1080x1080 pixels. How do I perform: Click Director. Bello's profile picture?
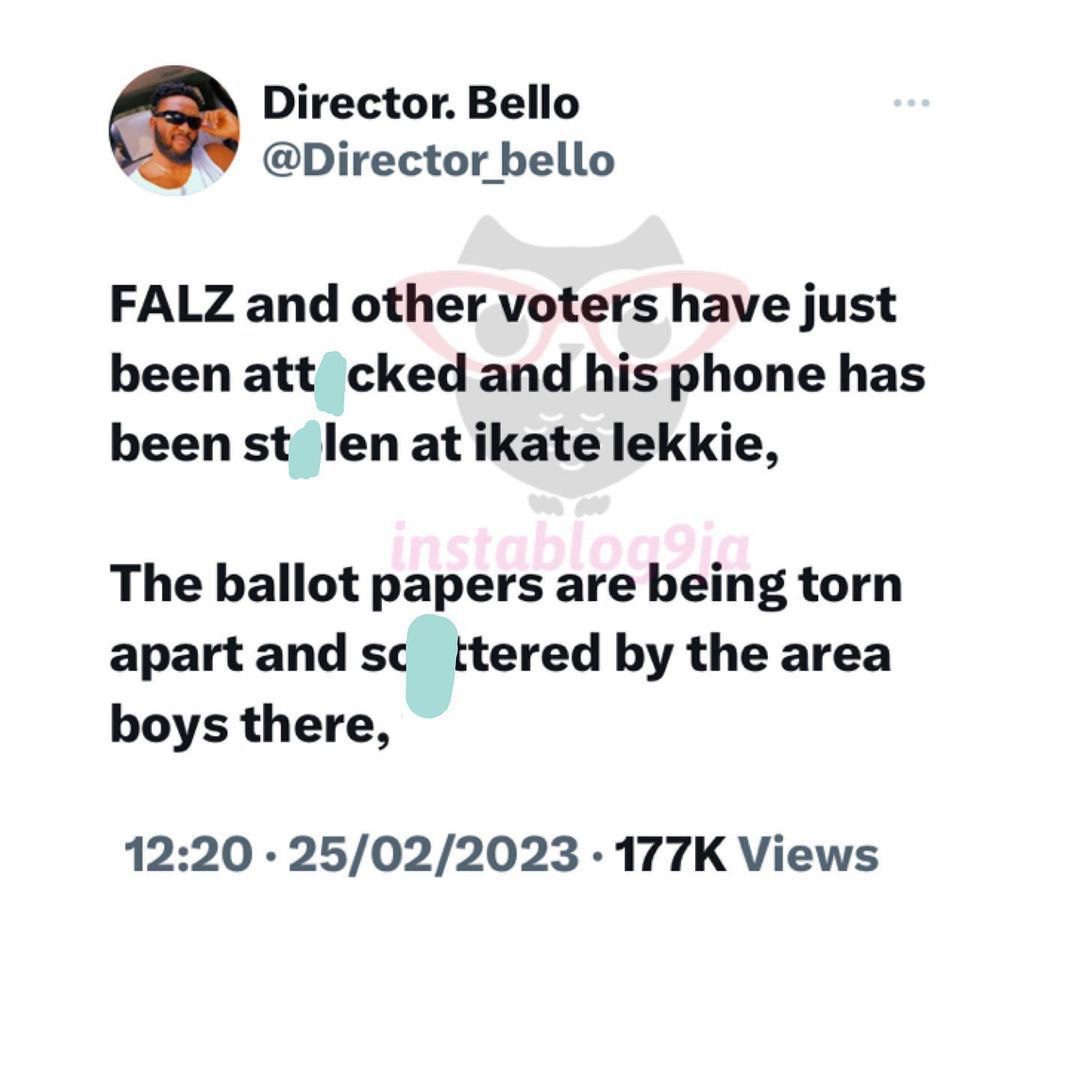(x=174, y=131)
